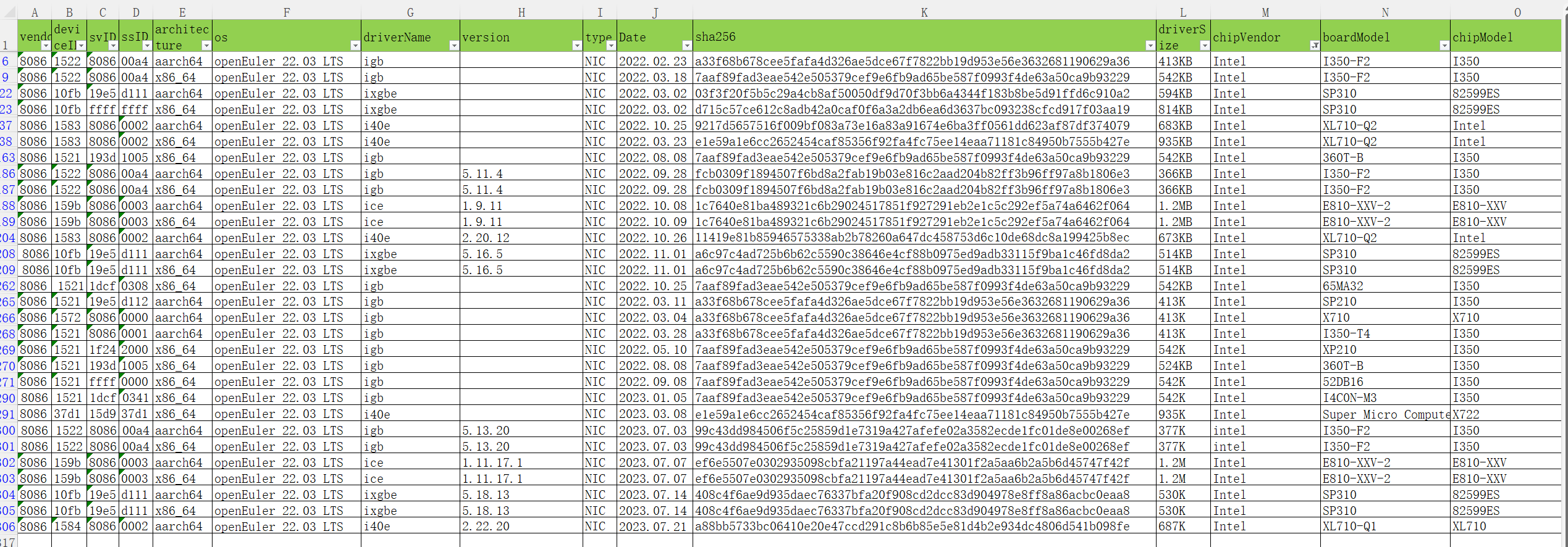Open the vendor column filter dropdown

click(45, 46)
